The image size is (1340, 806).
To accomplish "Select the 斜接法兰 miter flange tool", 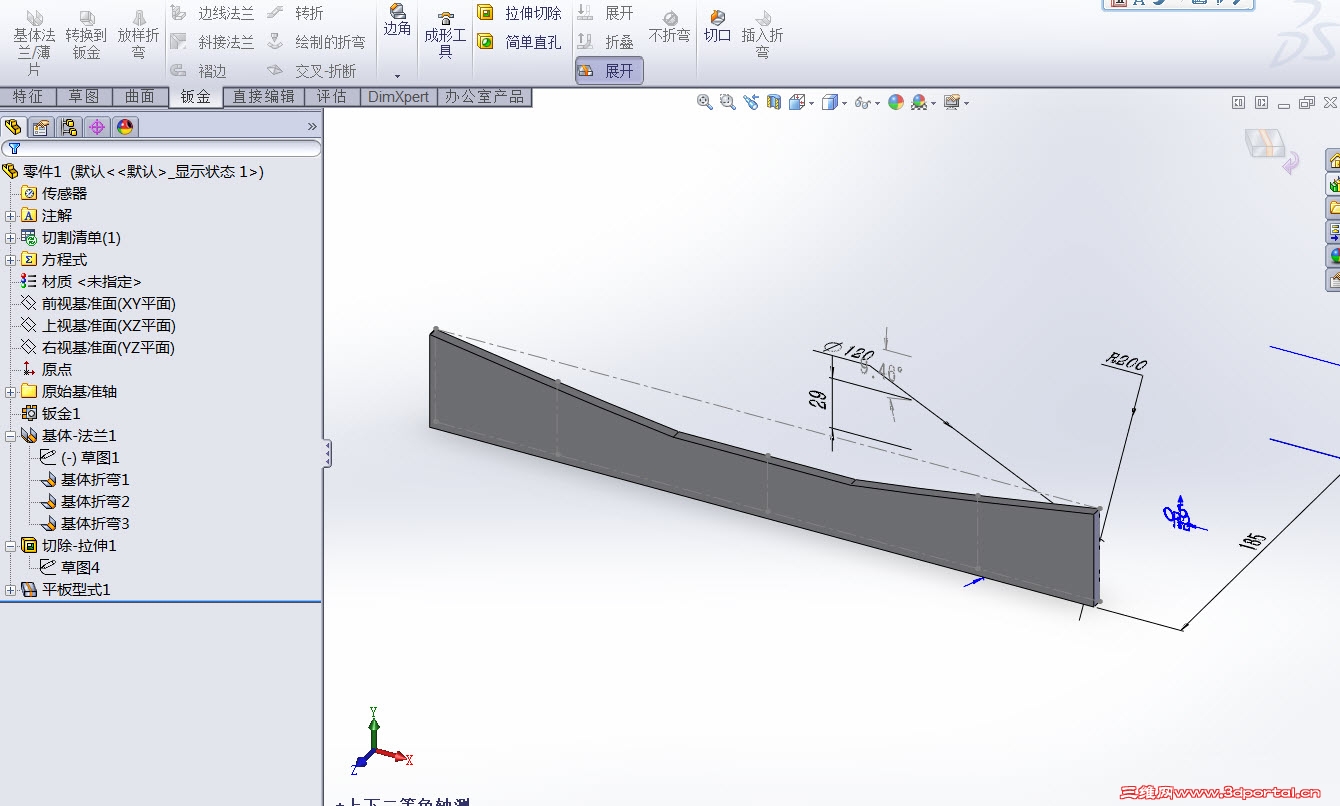I will coord(211,42).
